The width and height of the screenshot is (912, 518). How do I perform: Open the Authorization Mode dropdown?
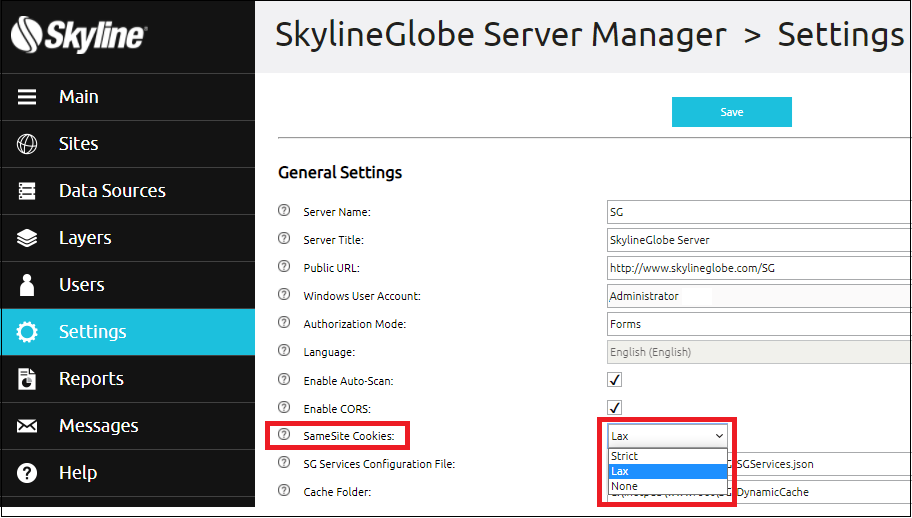coord(758,324)
